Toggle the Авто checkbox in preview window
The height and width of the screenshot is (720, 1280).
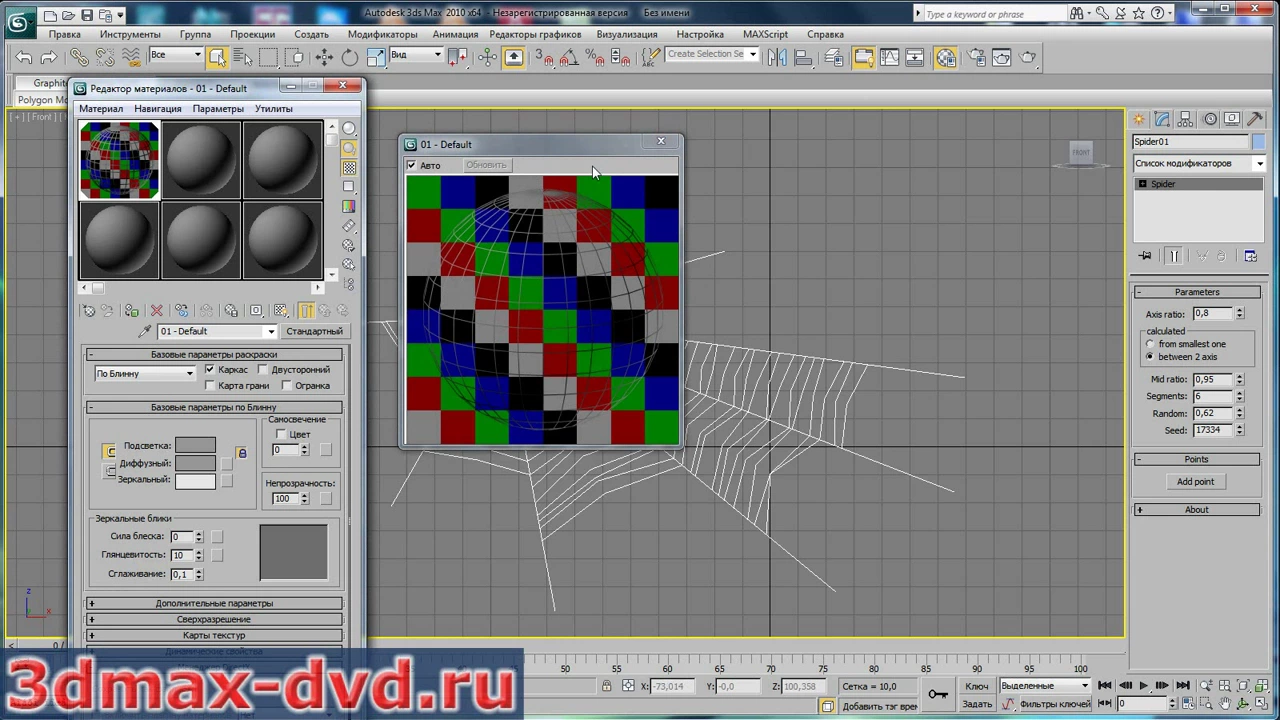[x=411, y=165]
